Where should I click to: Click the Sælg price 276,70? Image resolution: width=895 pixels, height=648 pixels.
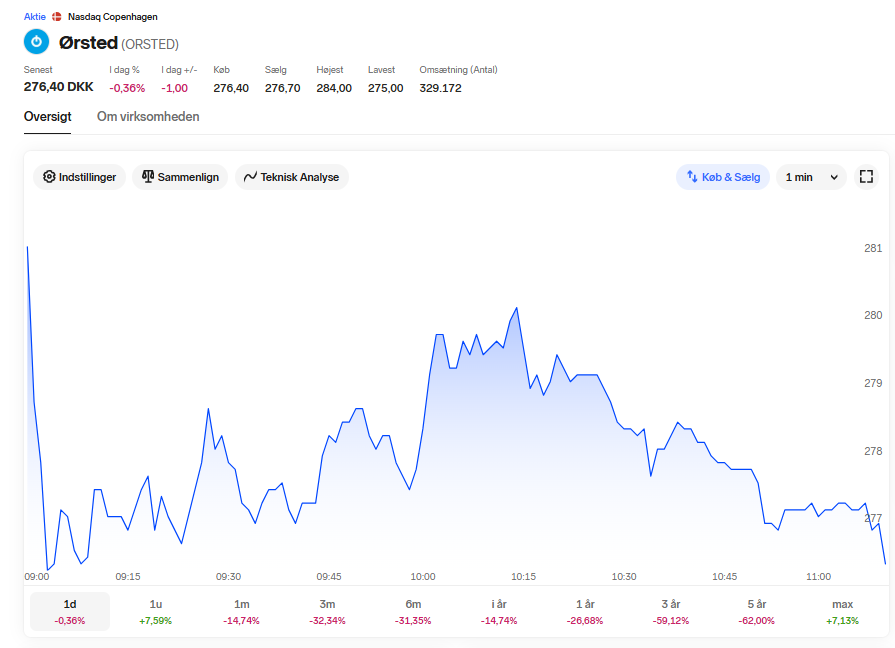click(283, 88)
